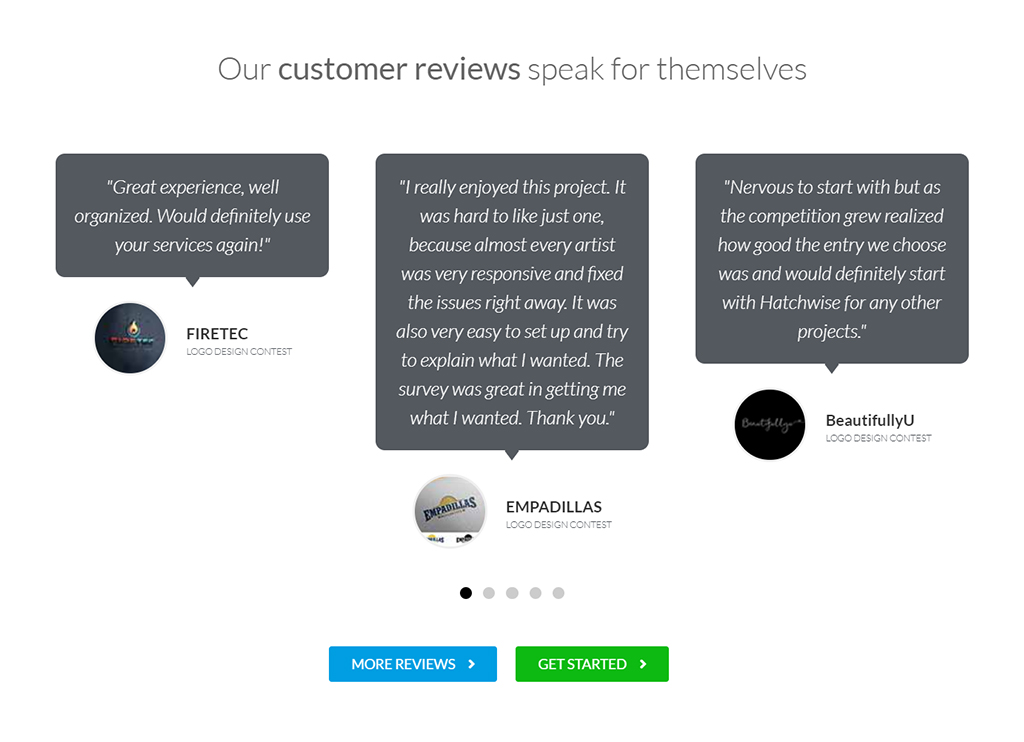
Task: Click the MORE REVIEWS button
Action: (x=413, y=664)
